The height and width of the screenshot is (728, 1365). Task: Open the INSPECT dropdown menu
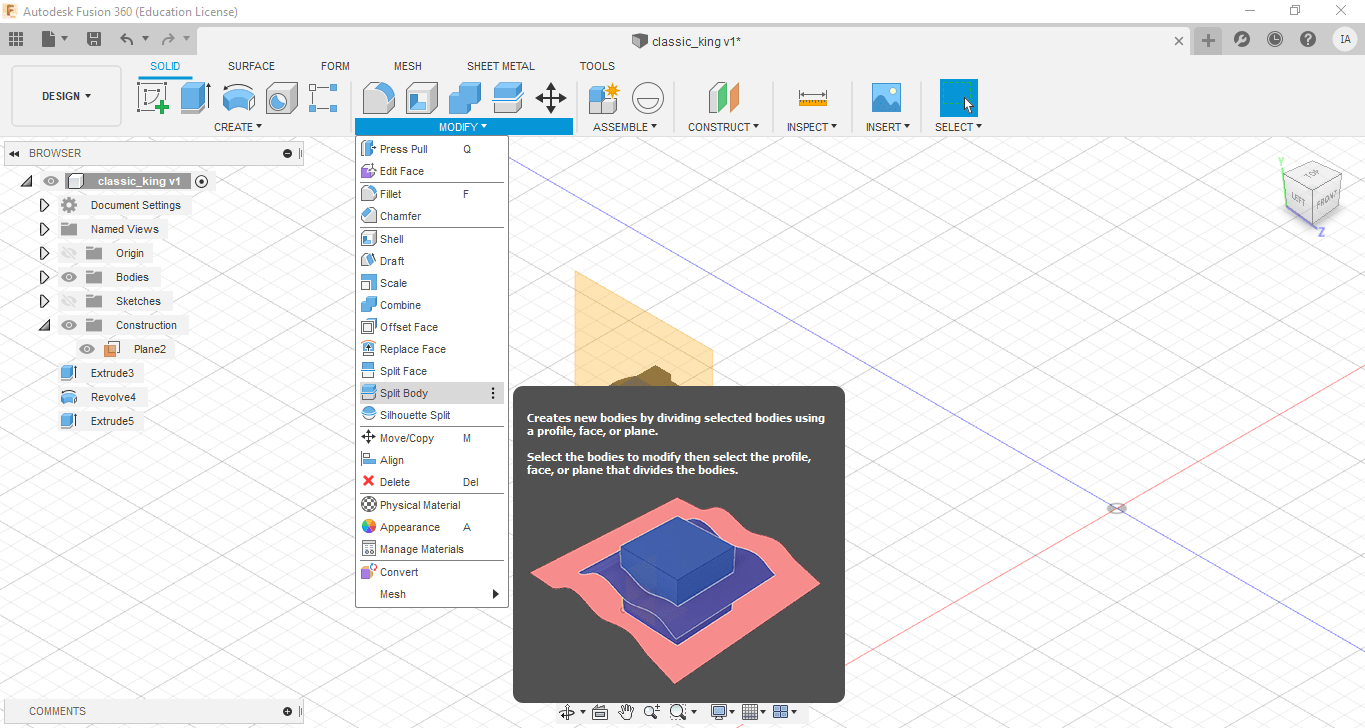click(x=813, y=127)
